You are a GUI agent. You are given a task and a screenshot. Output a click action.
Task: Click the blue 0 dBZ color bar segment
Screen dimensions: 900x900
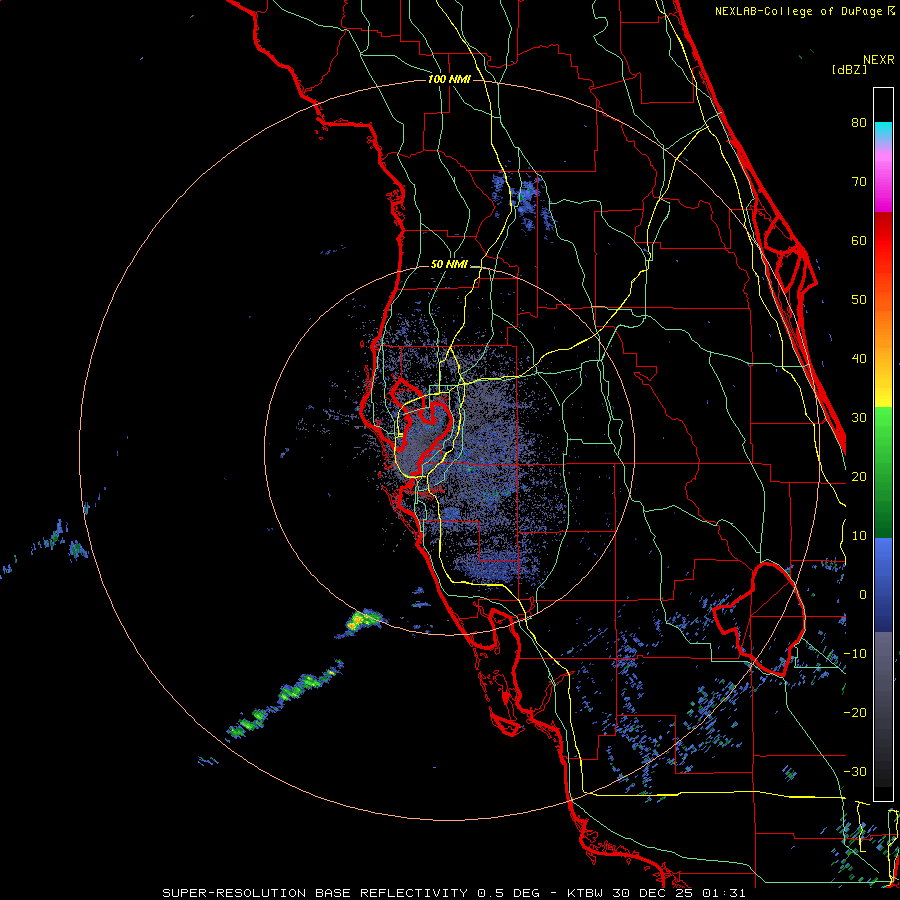pos(883,585)
